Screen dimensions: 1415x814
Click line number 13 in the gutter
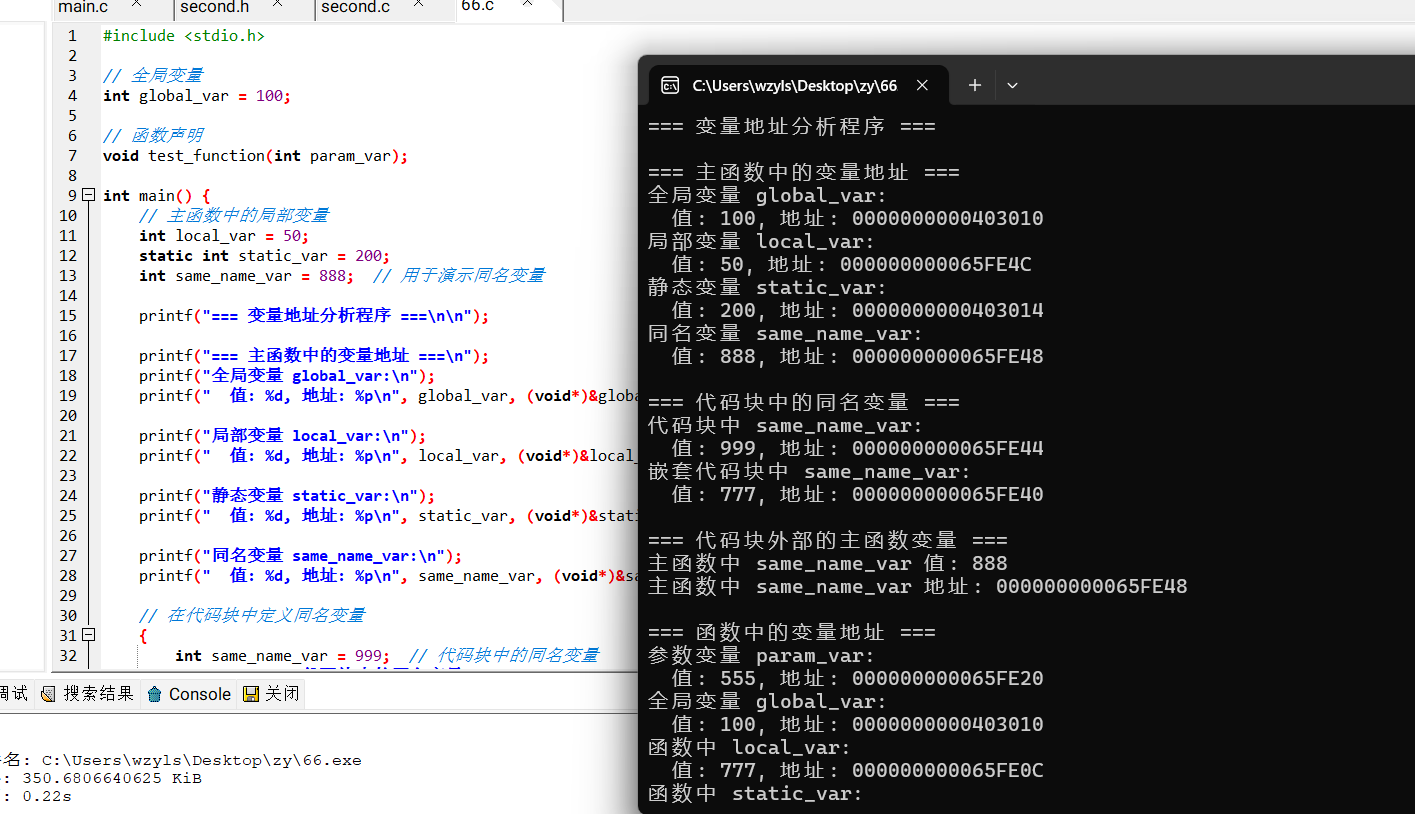68,276
